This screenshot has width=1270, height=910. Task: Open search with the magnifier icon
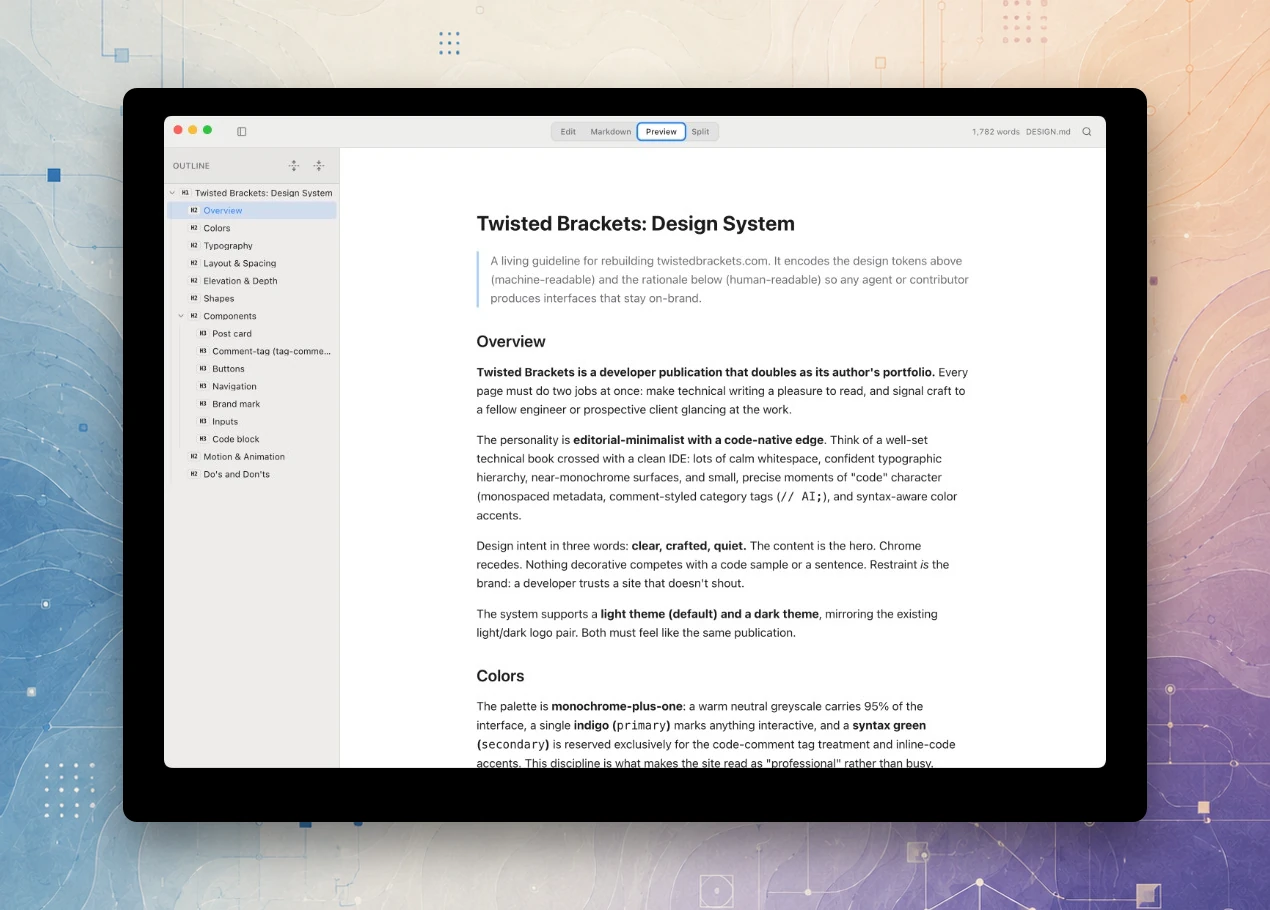tap(1087, 131)
